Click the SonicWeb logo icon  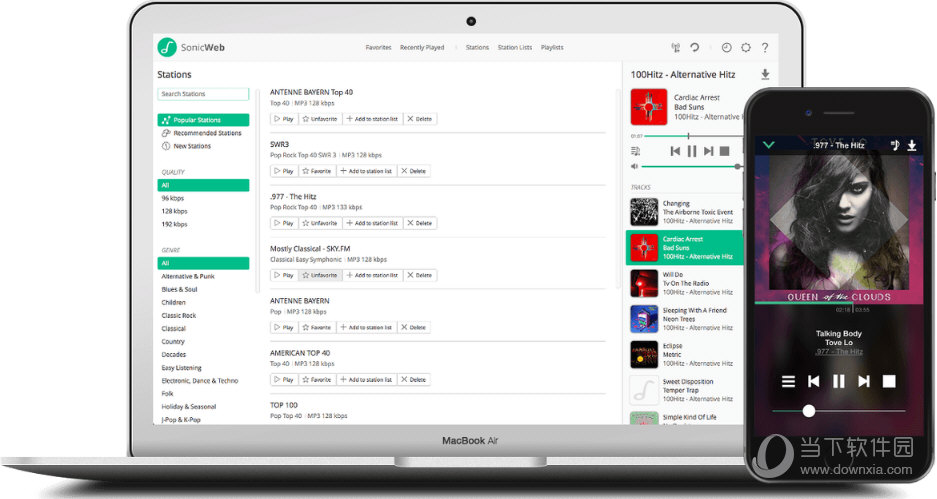click(x=167, y=47)
